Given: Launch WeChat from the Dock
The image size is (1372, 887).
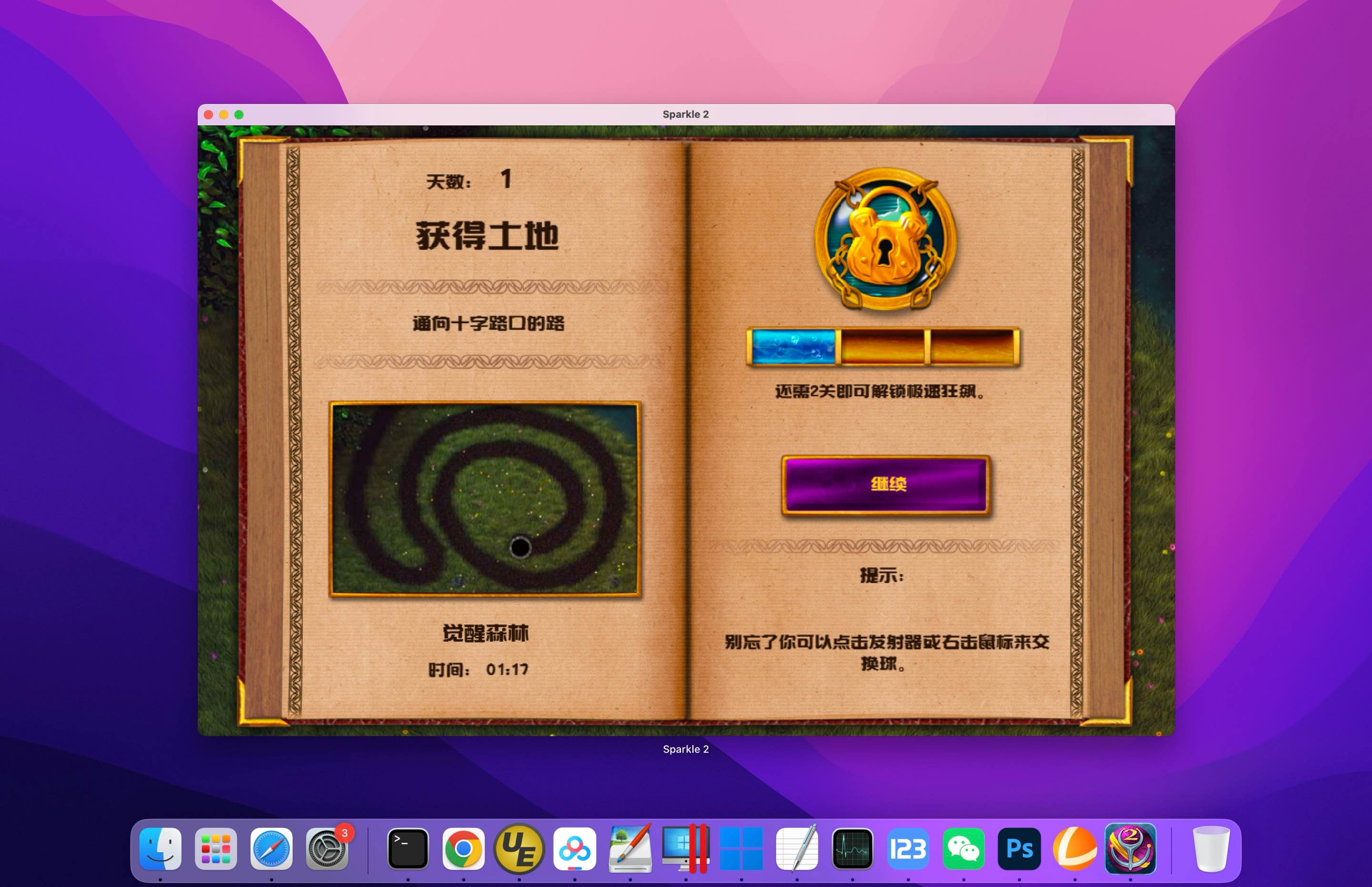Looking at the screenshot, I should point(964,848).
